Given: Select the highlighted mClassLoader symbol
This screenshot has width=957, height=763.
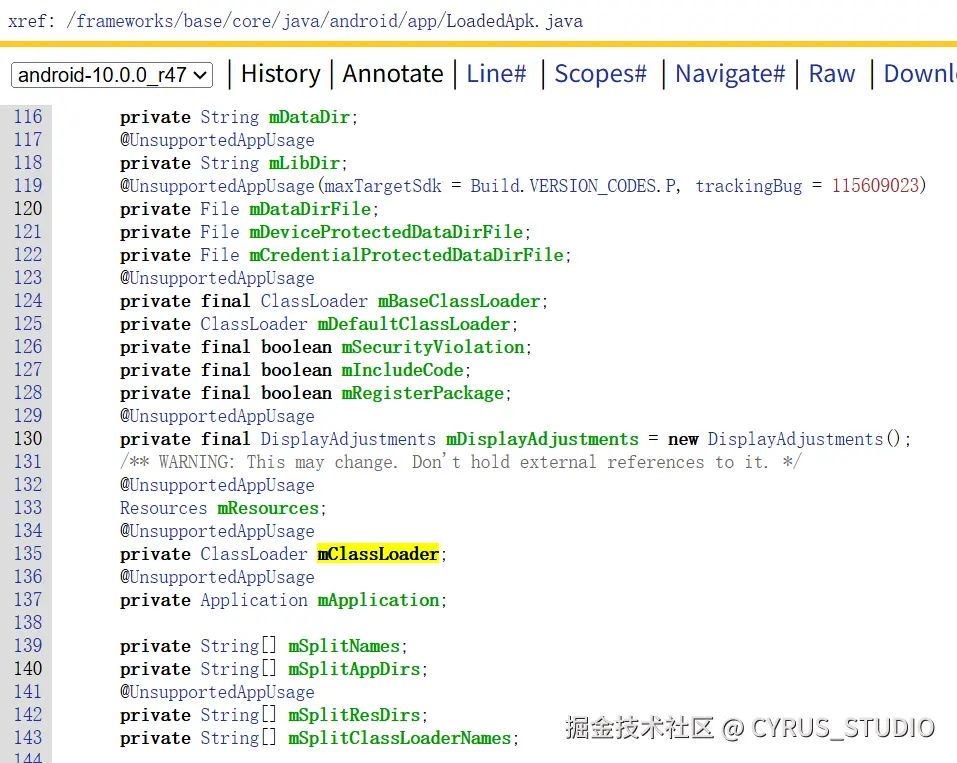Looking at the screenshot, I should [x=378, y=553].
